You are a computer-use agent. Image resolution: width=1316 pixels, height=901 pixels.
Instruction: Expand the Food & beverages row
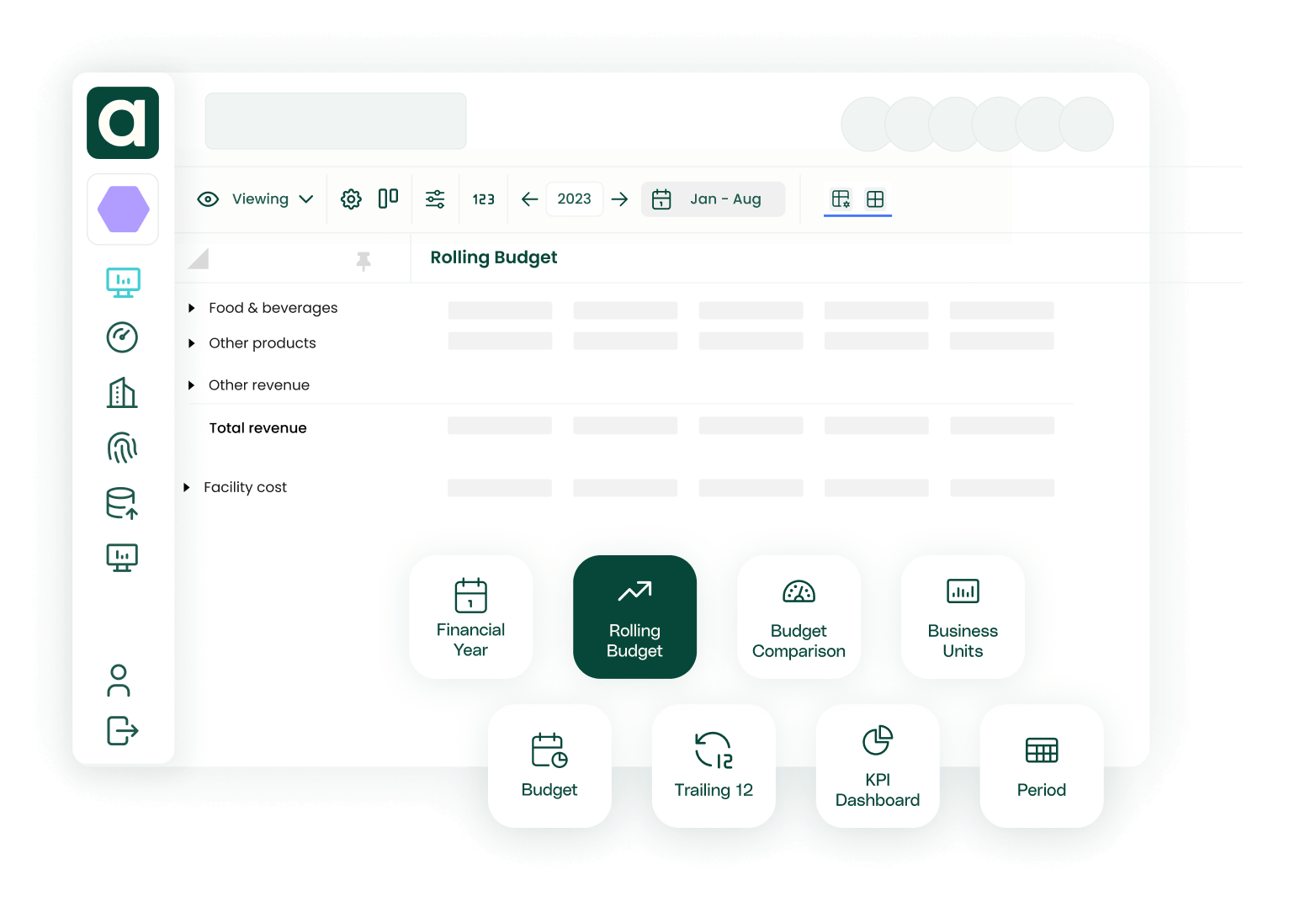click(x=192, y=308)
